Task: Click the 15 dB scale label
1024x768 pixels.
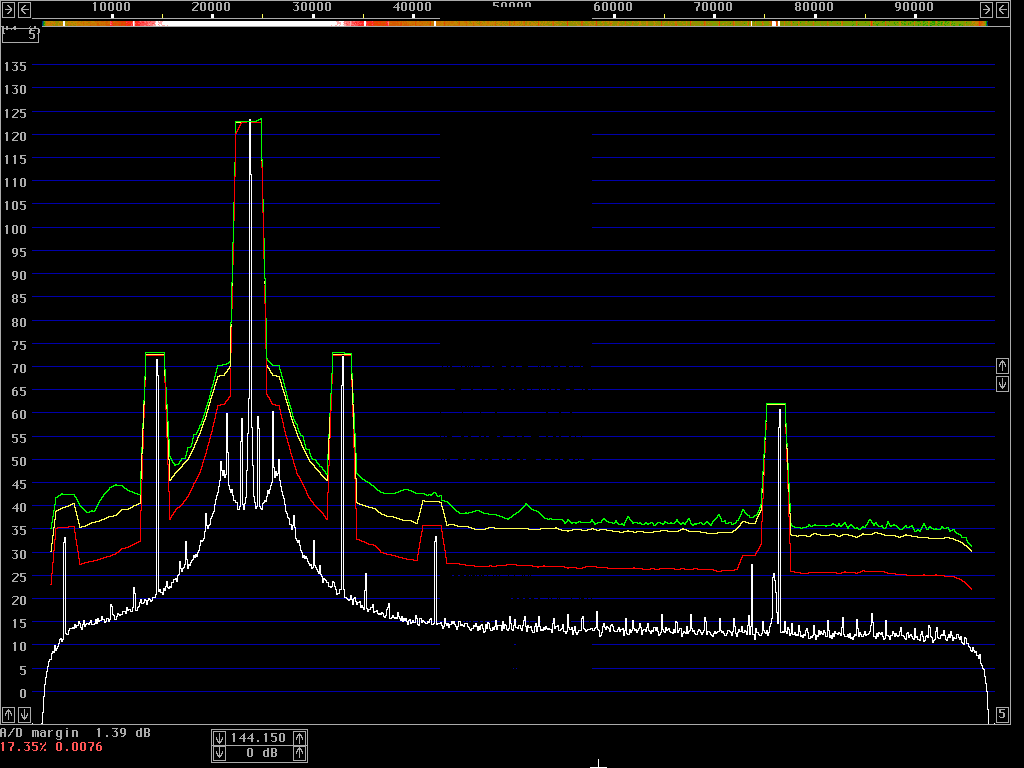Action: (19, 624)
